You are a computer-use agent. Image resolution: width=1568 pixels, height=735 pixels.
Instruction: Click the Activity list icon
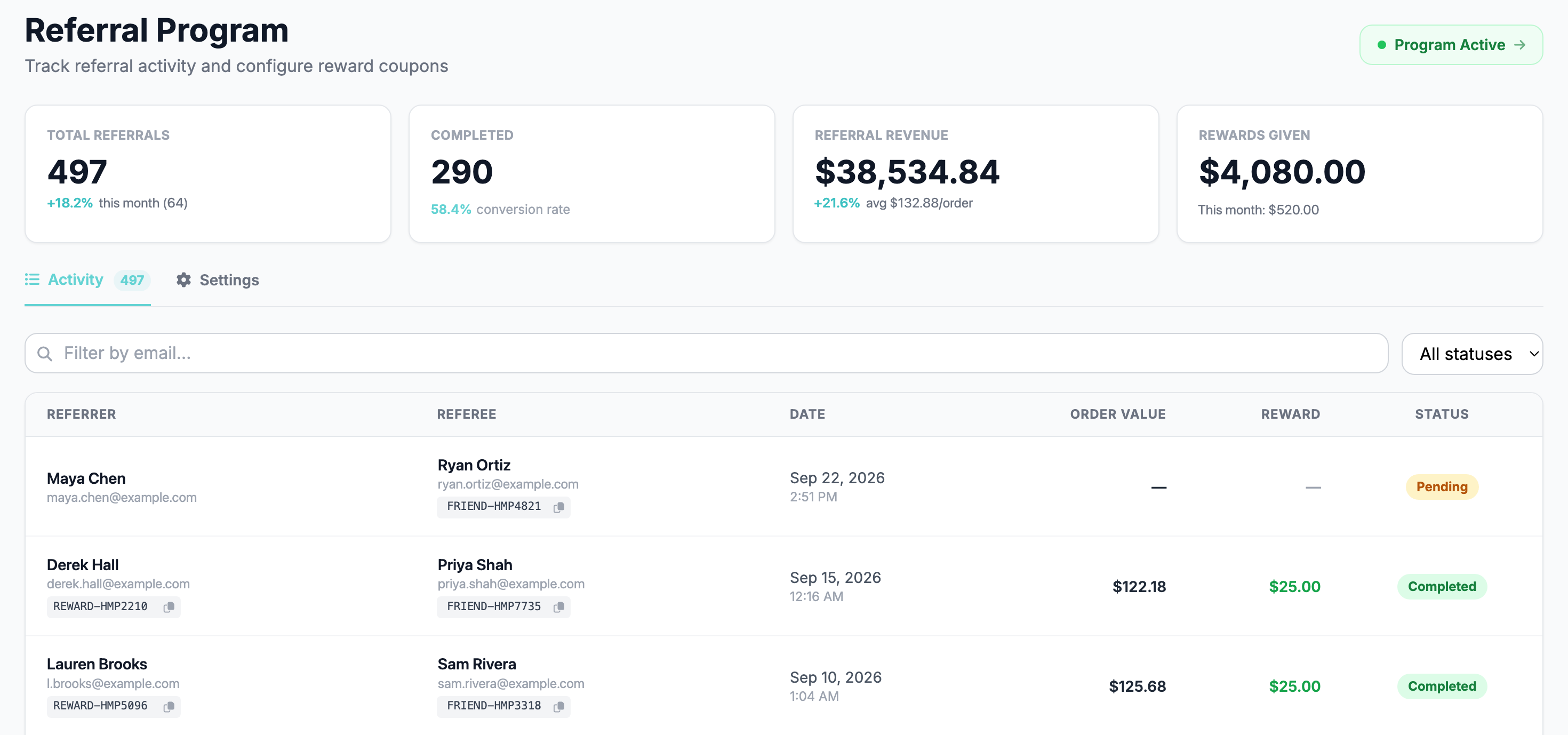coord(31,279)
